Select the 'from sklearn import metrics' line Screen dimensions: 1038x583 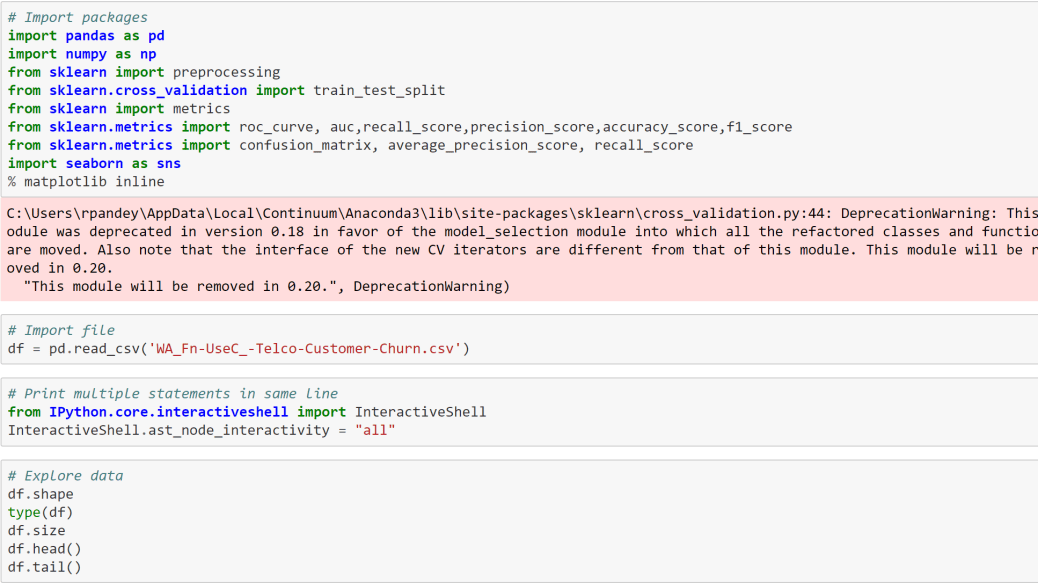click(119, 109)
